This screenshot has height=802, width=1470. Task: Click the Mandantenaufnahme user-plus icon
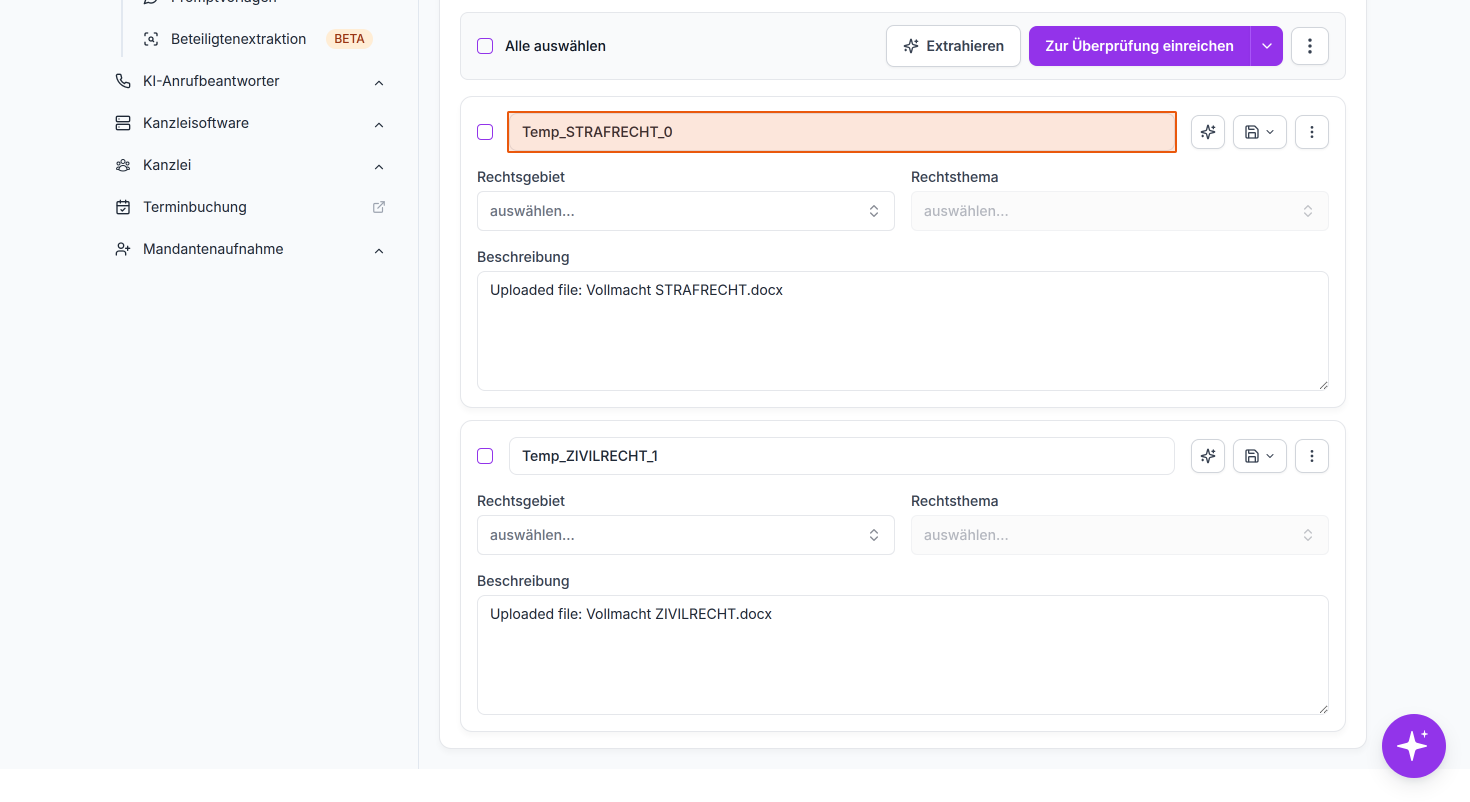pos(123,249)
